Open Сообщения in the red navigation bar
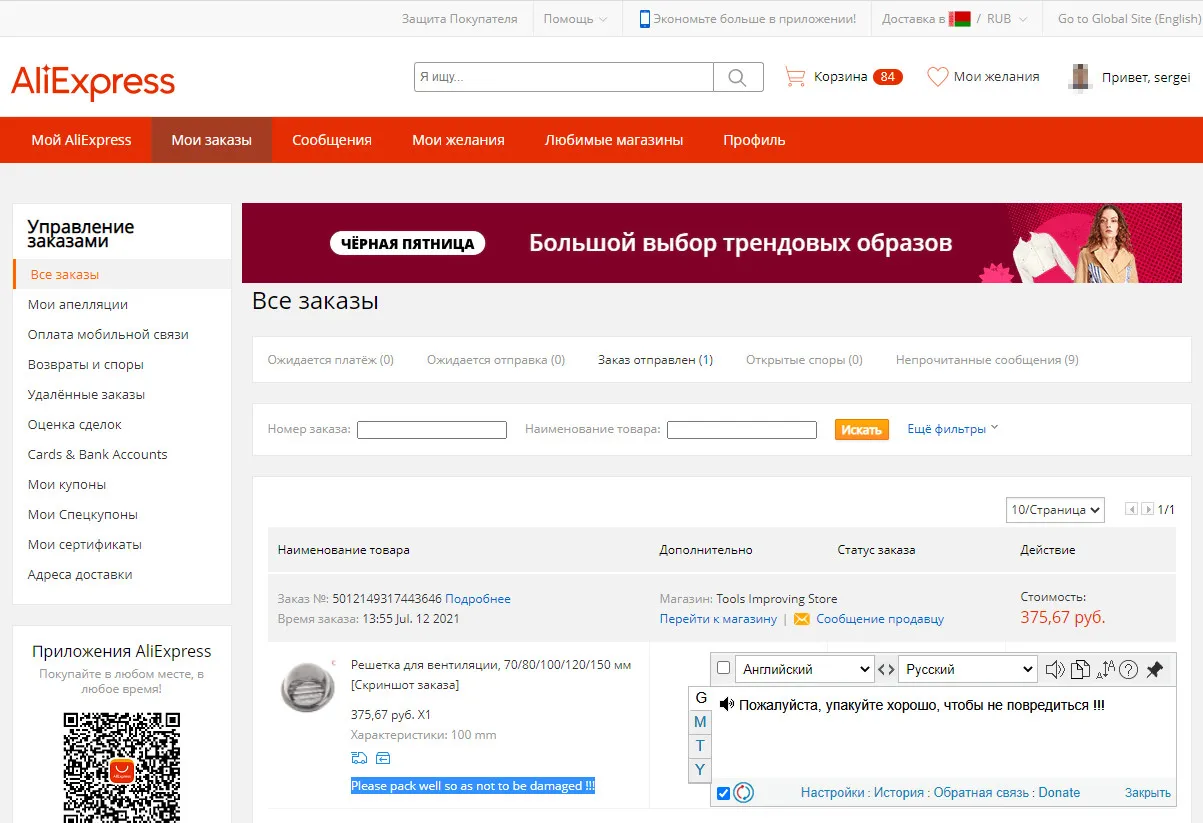 click(332, 140)
